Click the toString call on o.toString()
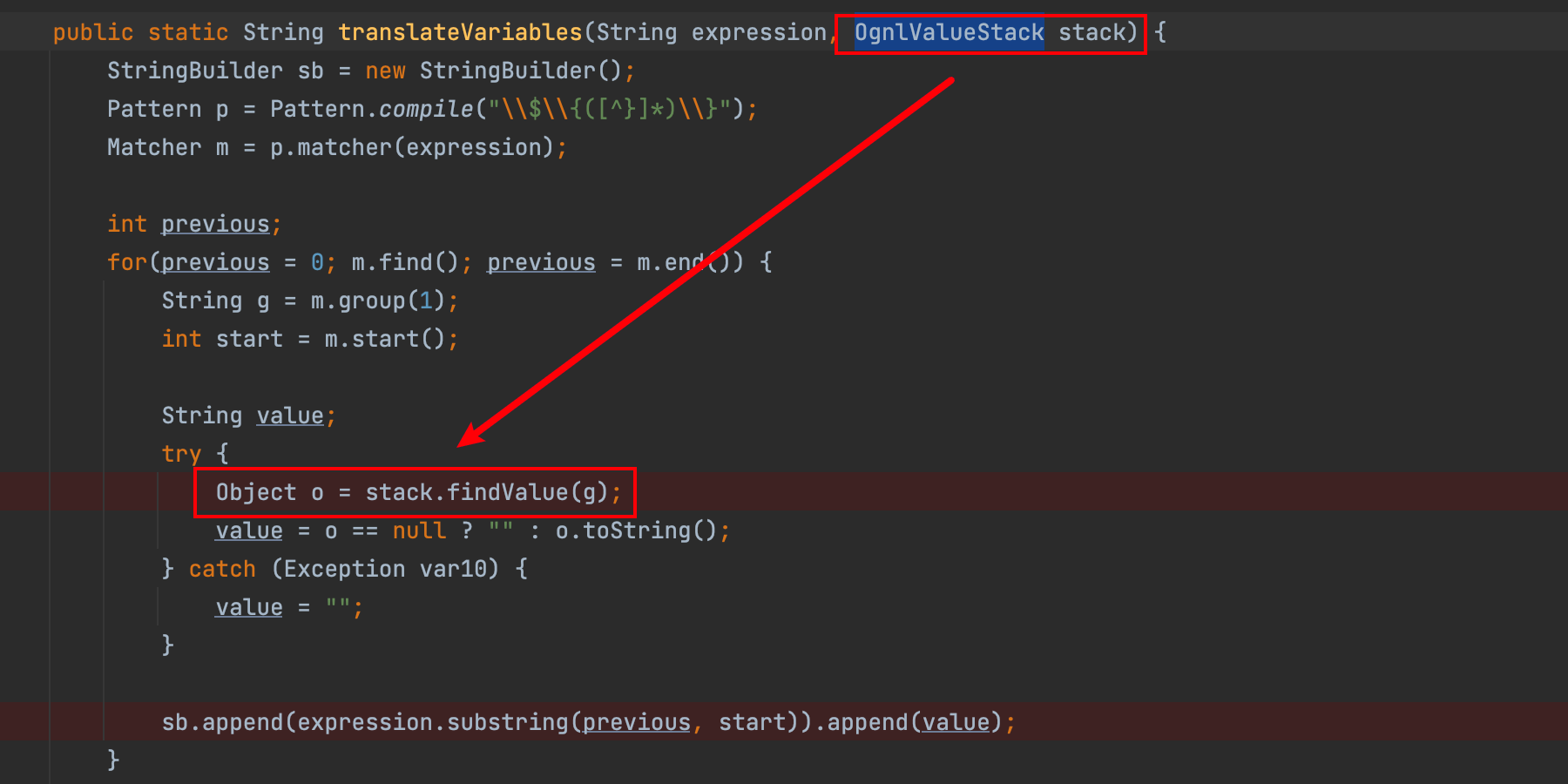The height and width of the screenshot is (784, 1568). [636, 531]
